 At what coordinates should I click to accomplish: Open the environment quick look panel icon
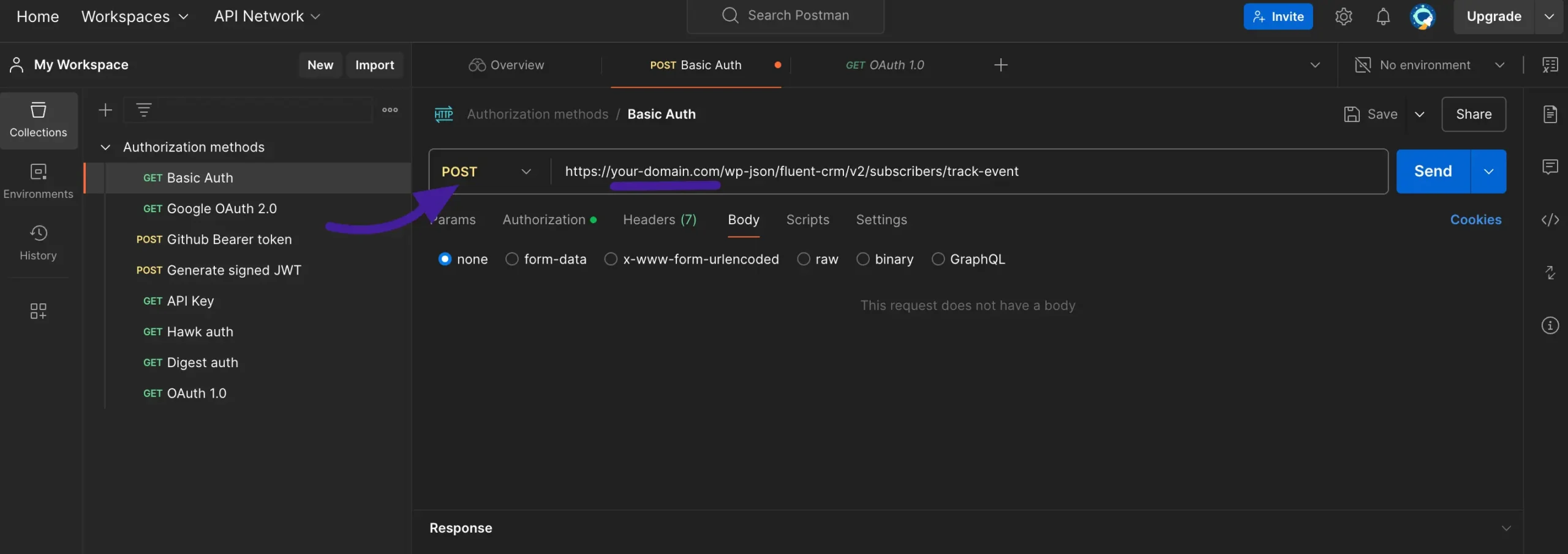click(1550, 65)
